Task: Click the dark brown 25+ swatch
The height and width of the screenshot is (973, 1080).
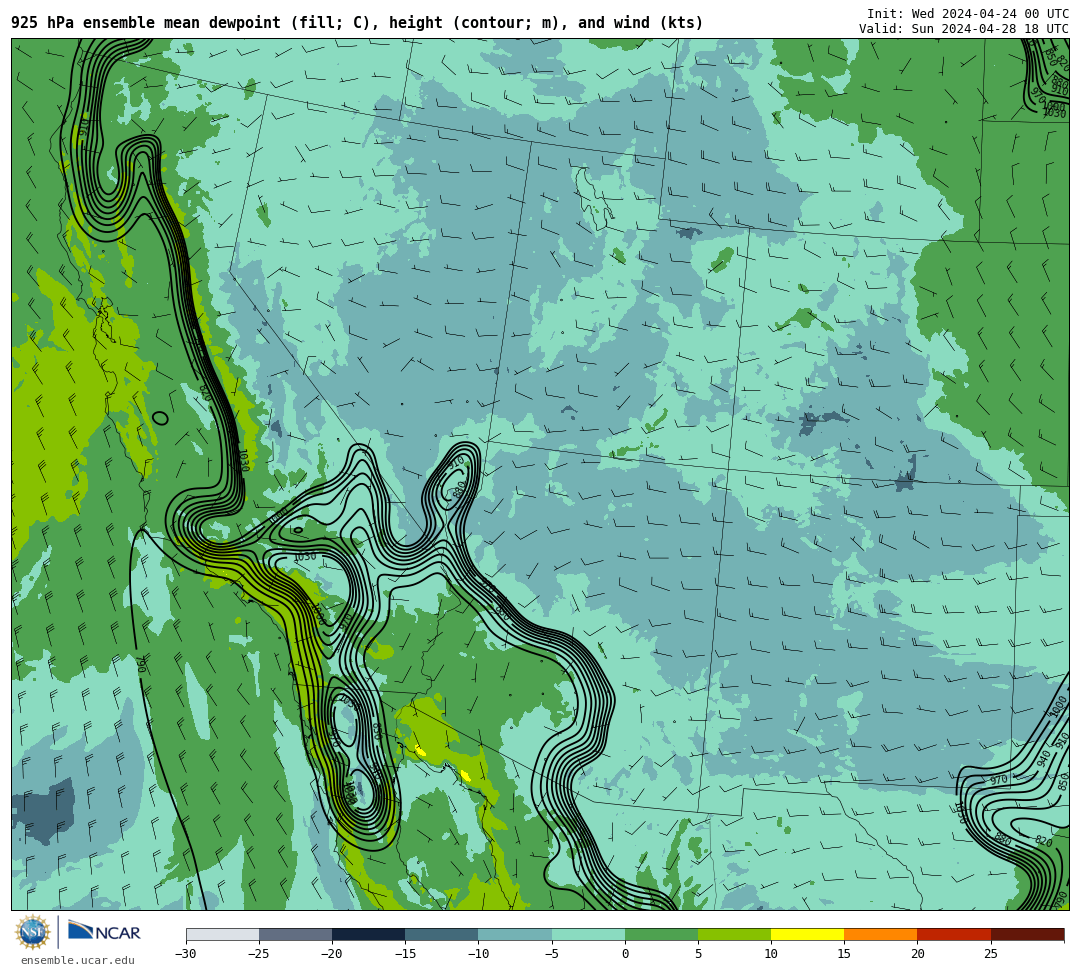Action: 1027,934
